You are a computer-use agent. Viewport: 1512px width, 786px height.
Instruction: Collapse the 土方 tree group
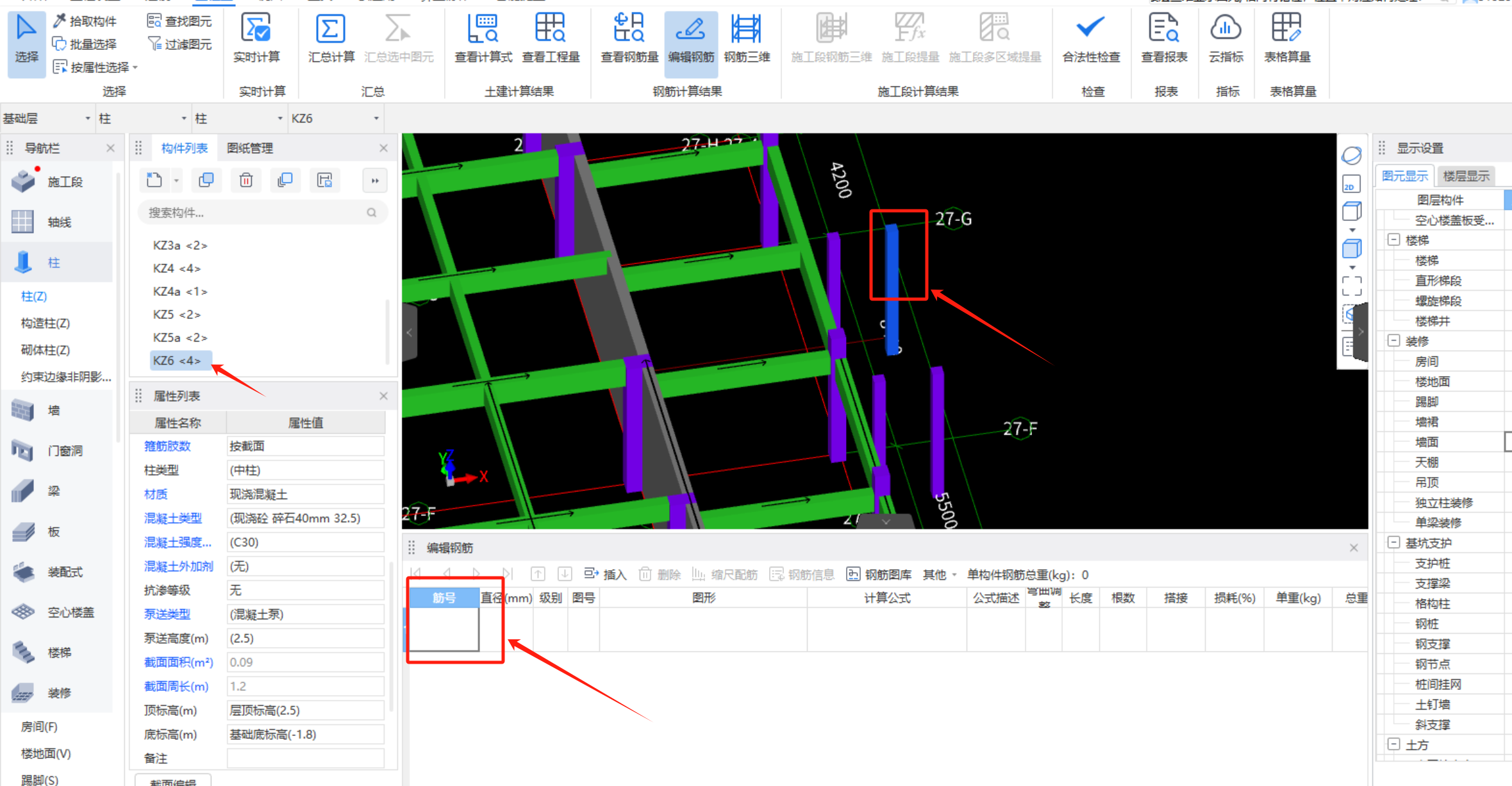click(x=1393, y=744)
